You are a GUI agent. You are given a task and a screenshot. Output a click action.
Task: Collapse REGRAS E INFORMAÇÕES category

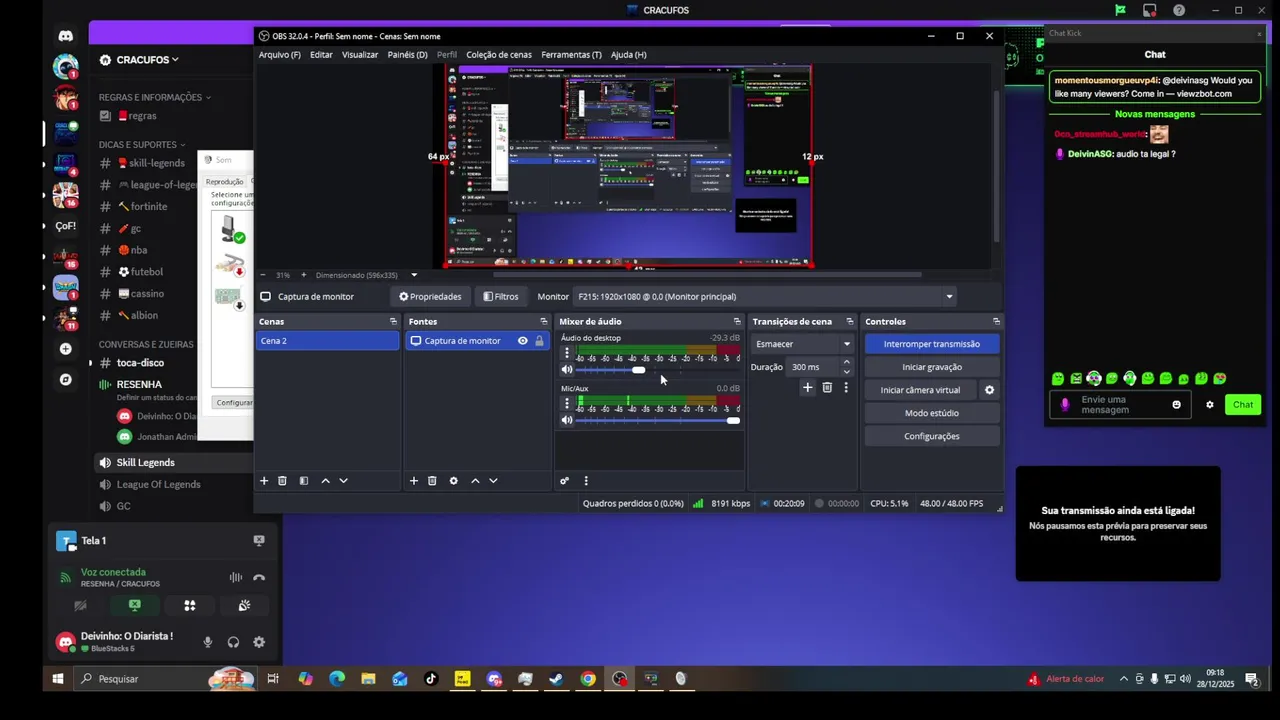pyautogui.click(x=155, y=97)
